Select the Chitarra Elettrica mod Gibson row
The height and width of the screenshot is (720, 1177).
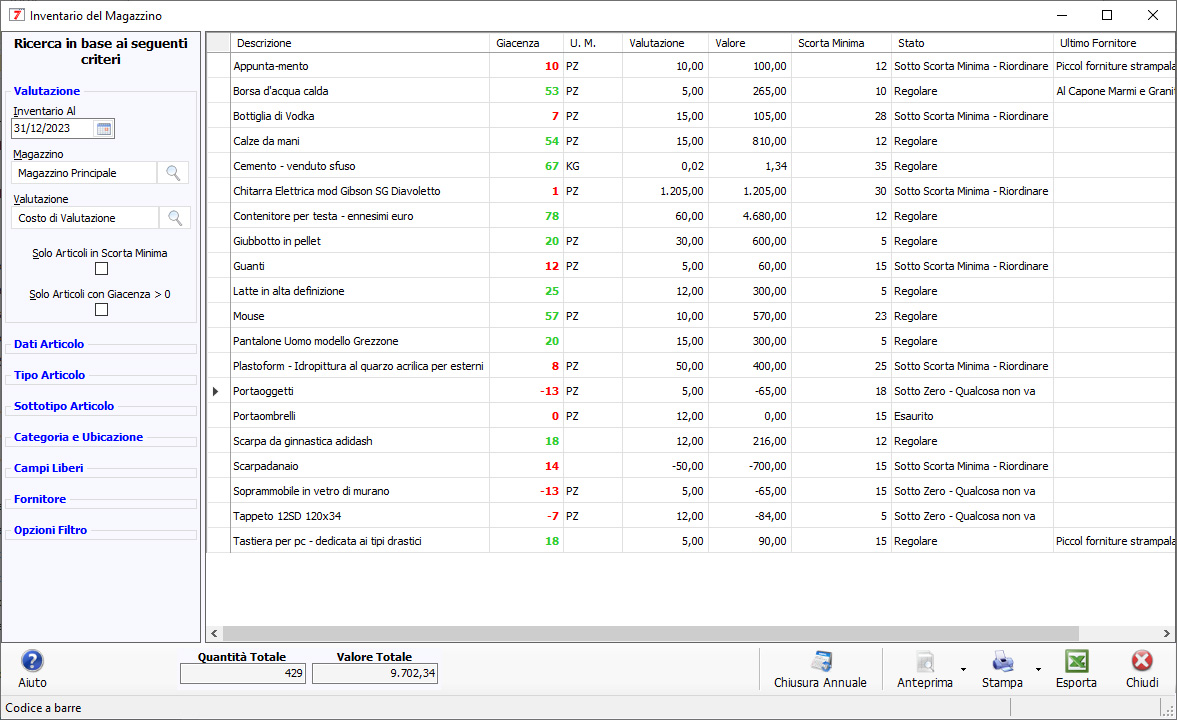tap(691, 191)
